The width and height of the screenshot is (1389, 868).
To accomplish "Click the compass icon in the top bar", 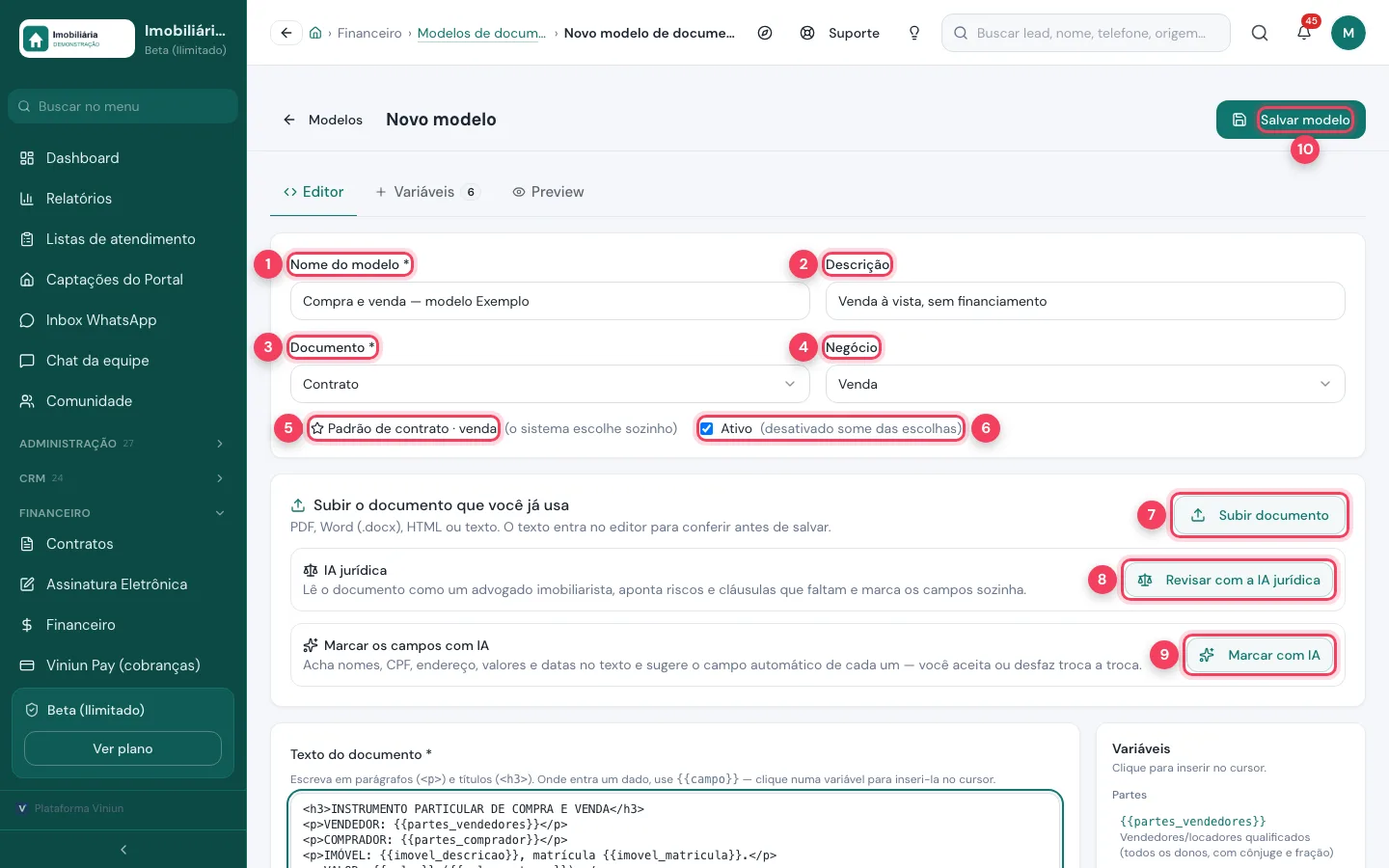I will tap(765, 33).
